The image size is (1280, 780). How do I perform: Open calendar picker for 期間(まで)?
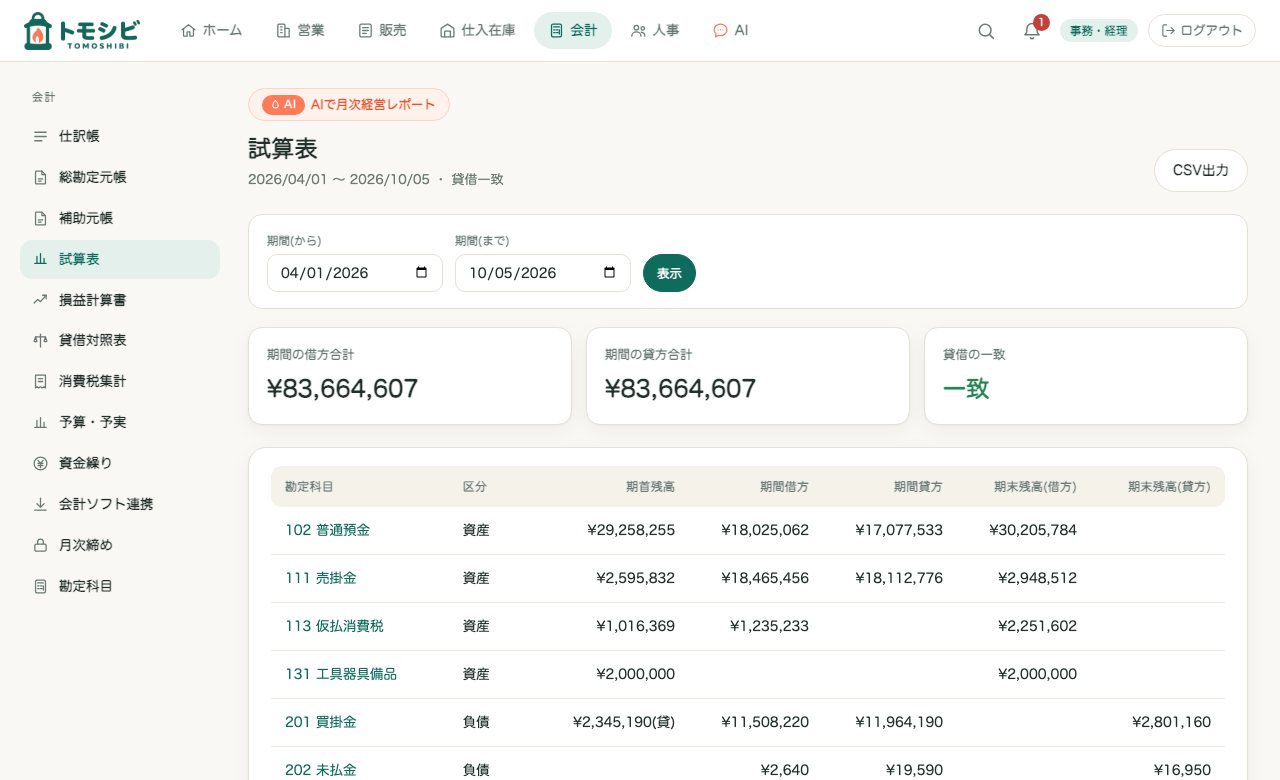609,273
